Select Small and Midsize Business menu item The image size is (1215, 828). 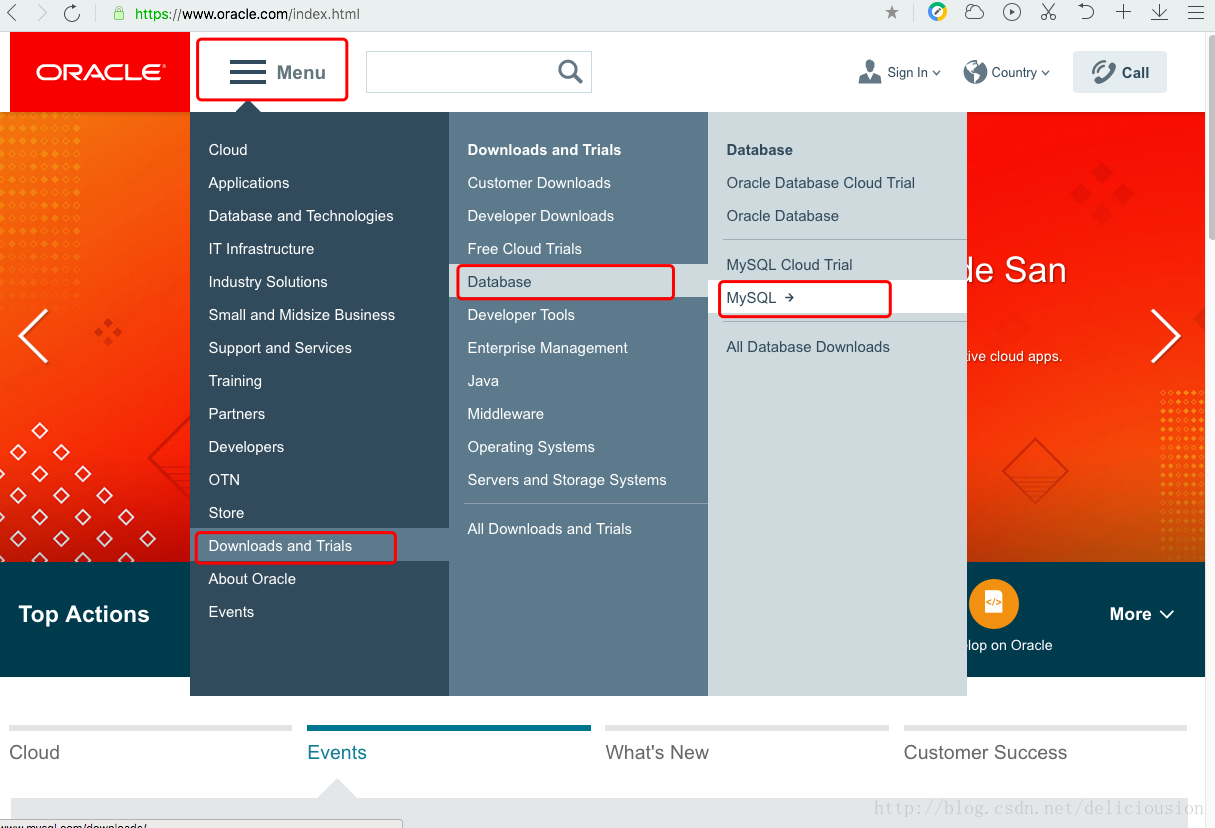302,315
